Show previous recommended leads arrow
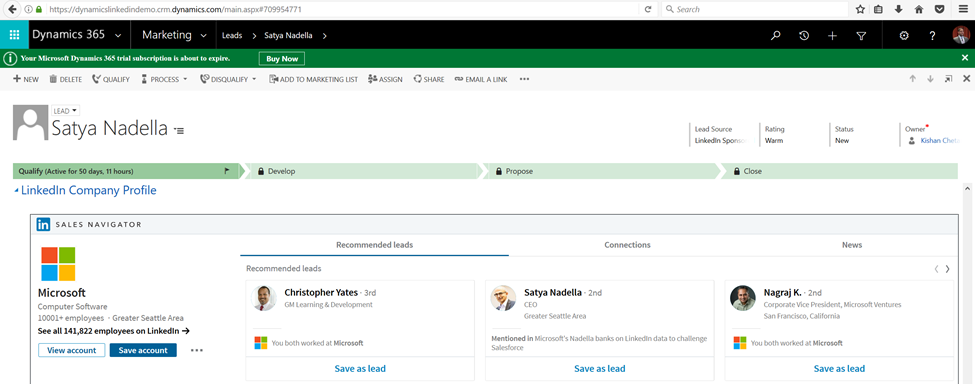975x384 pixels. coord(936,269)
